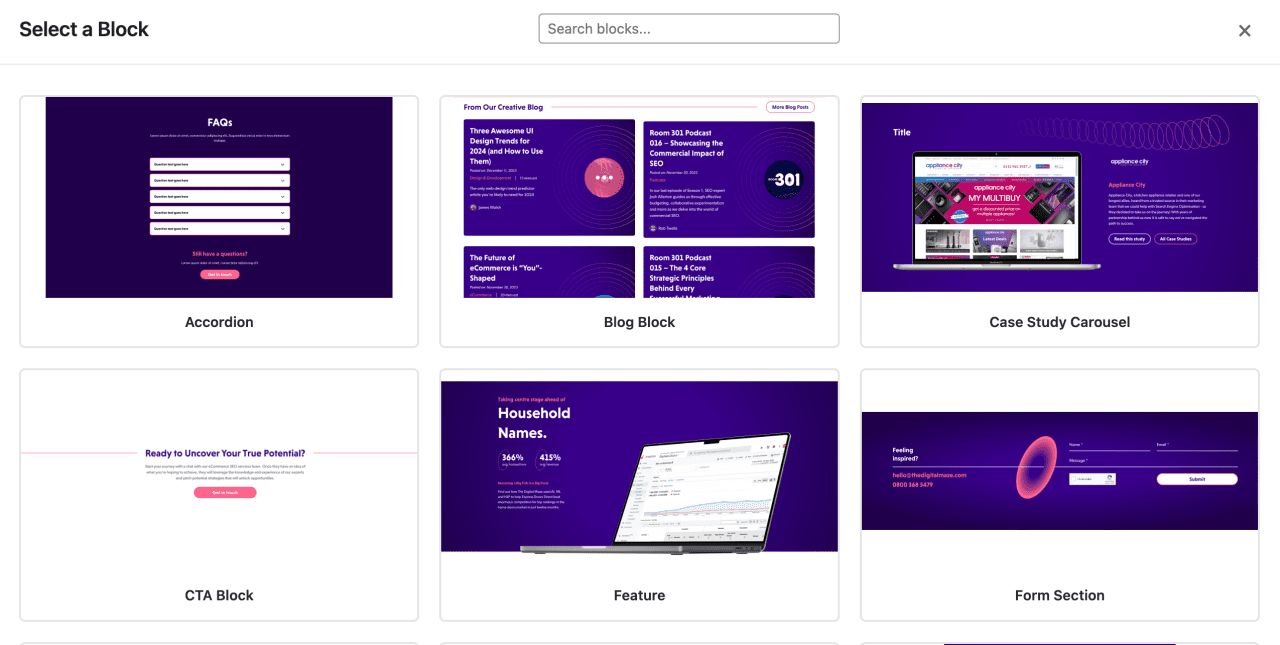Choose the Form Section block label
Viewport: 1280px width, 645px height.
pos(1059,595)
